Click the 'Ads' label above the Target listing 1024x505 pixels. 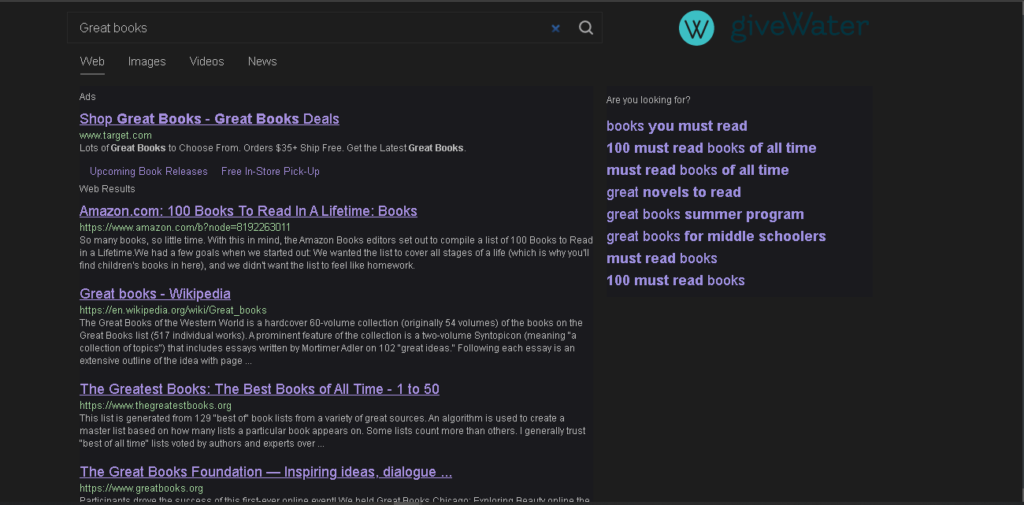(88, 97)
